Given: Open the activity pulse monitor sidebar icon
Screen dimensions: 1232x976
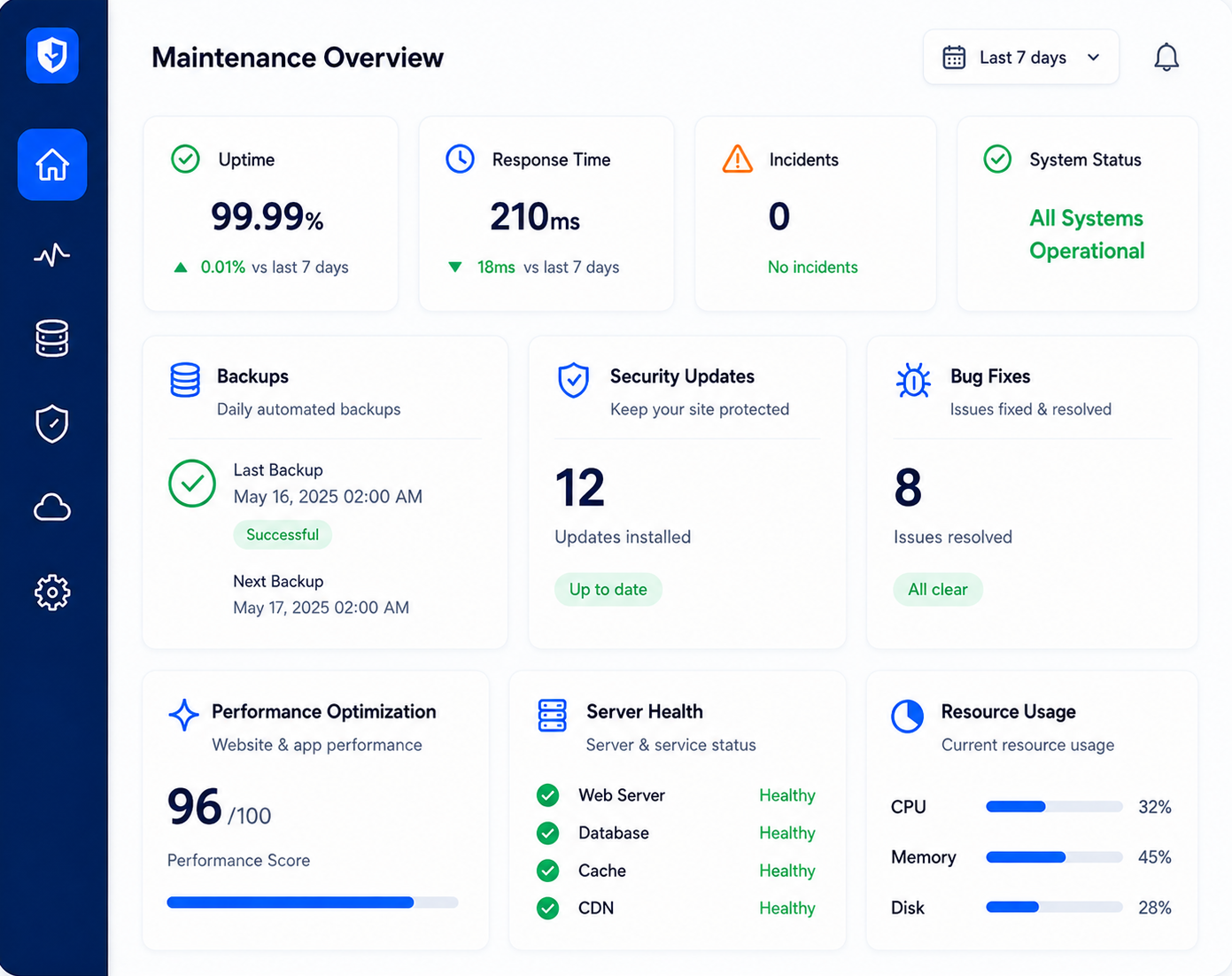Looking at the screenshot, I should click(52, 255).
